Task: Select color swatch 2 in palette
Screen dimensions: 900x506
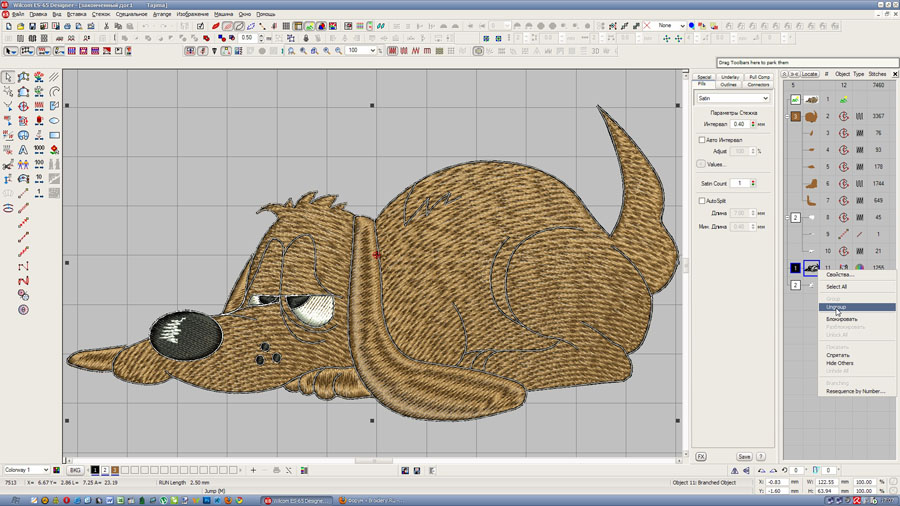Action: coord(105,470)
